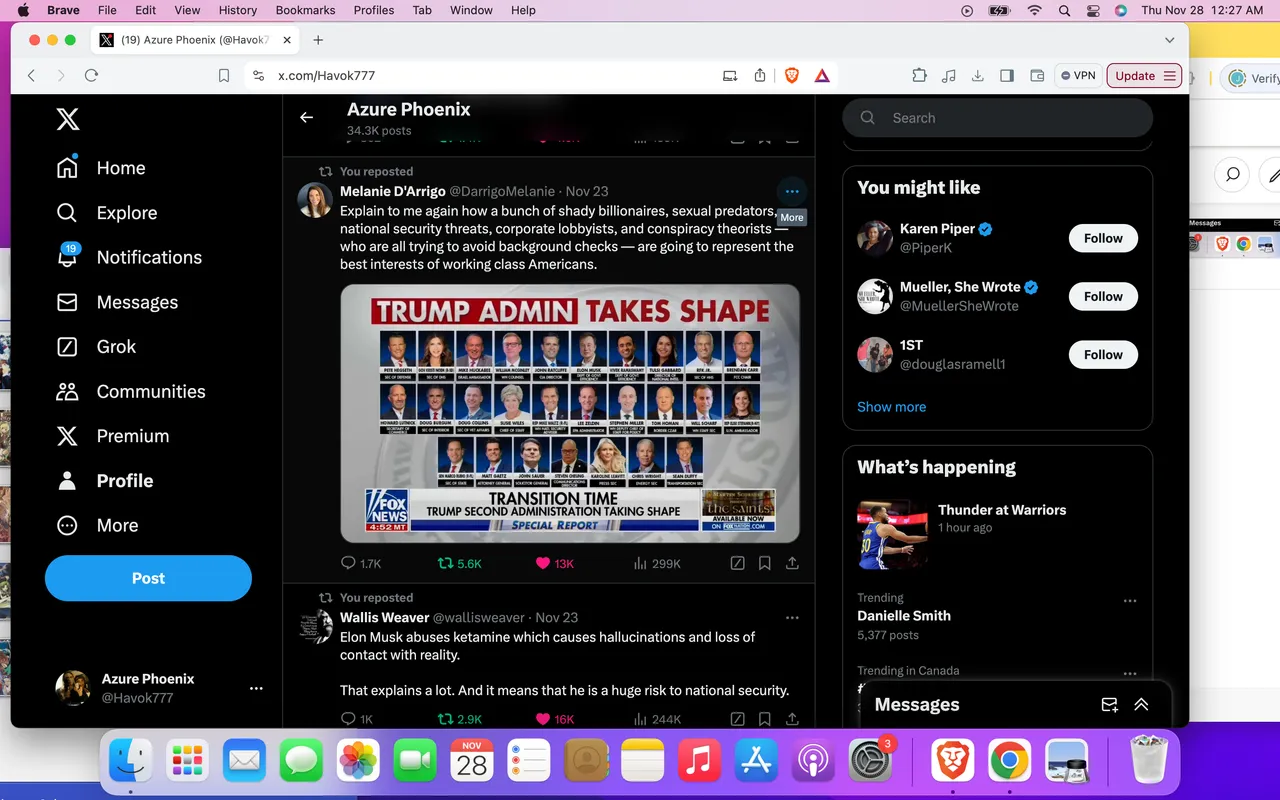
Task: Reload the page in Brave
Action: (91, 76)
